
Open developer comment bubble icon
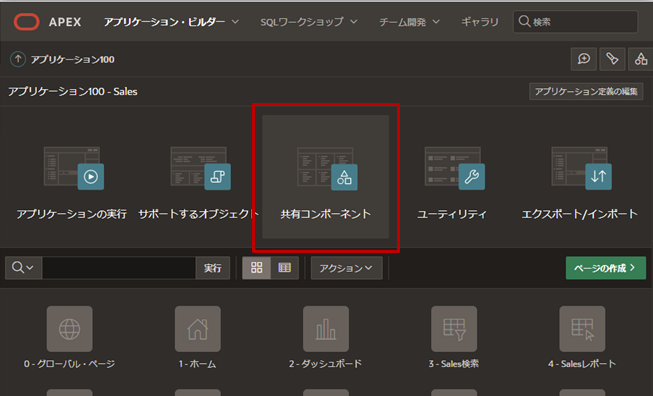click(x=584, y=59)
